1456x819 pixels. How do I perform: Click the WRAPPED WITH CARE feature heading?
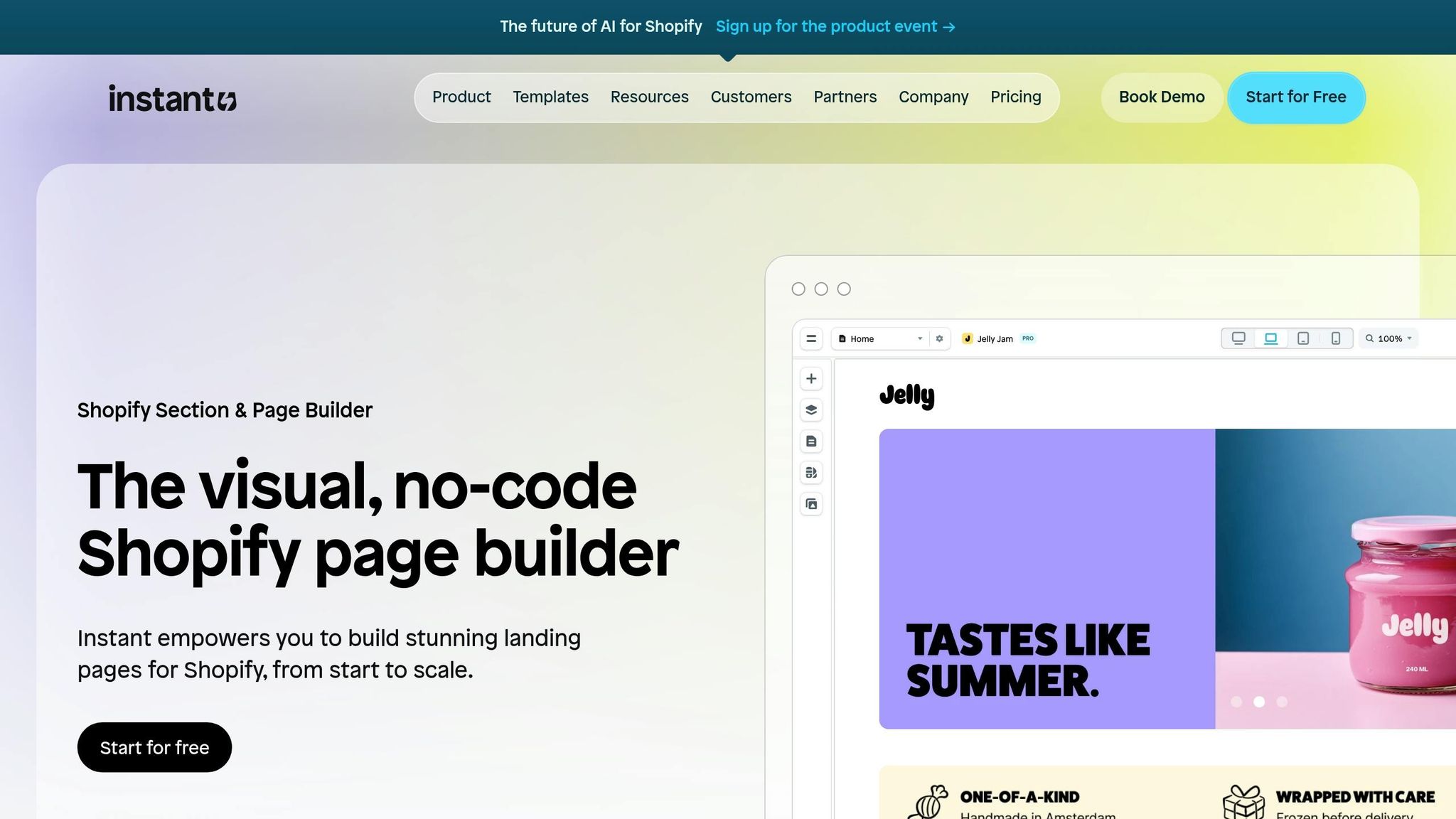click(x=1355, y=797)
